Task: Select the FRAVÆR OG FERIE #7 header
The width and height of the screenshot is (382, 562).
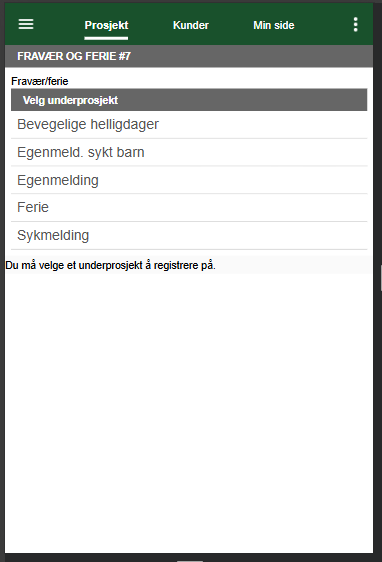Action: coord(189,56)
